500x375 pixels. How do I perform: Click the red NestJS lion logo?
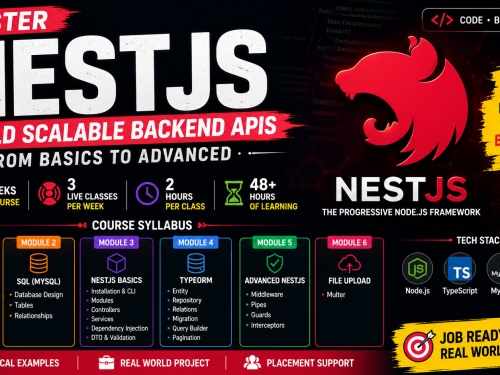click(402, 102)
